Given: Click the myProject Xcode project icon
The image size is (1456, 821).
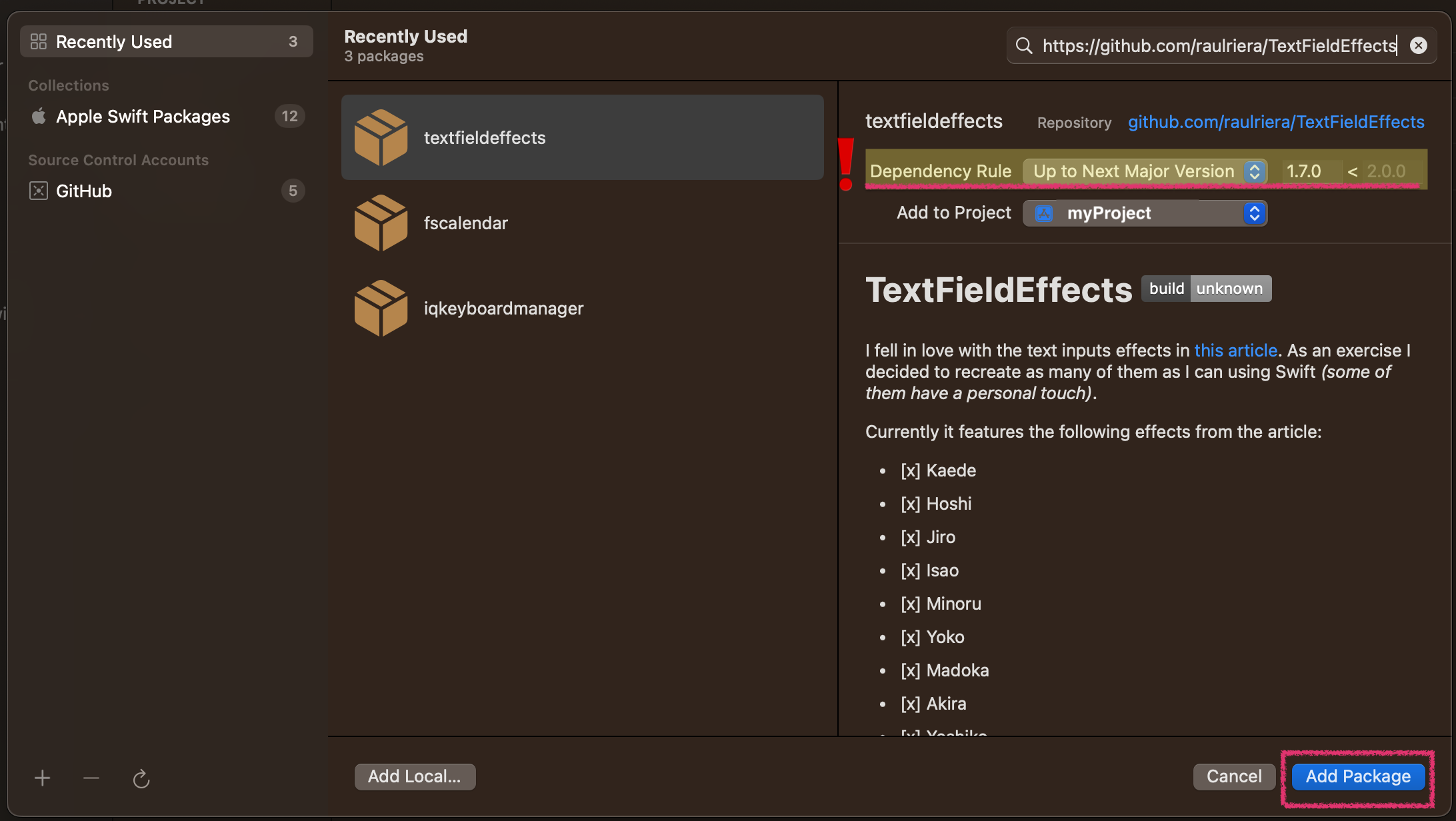Looking at the screenshot, I should [x=1044, y=213].
